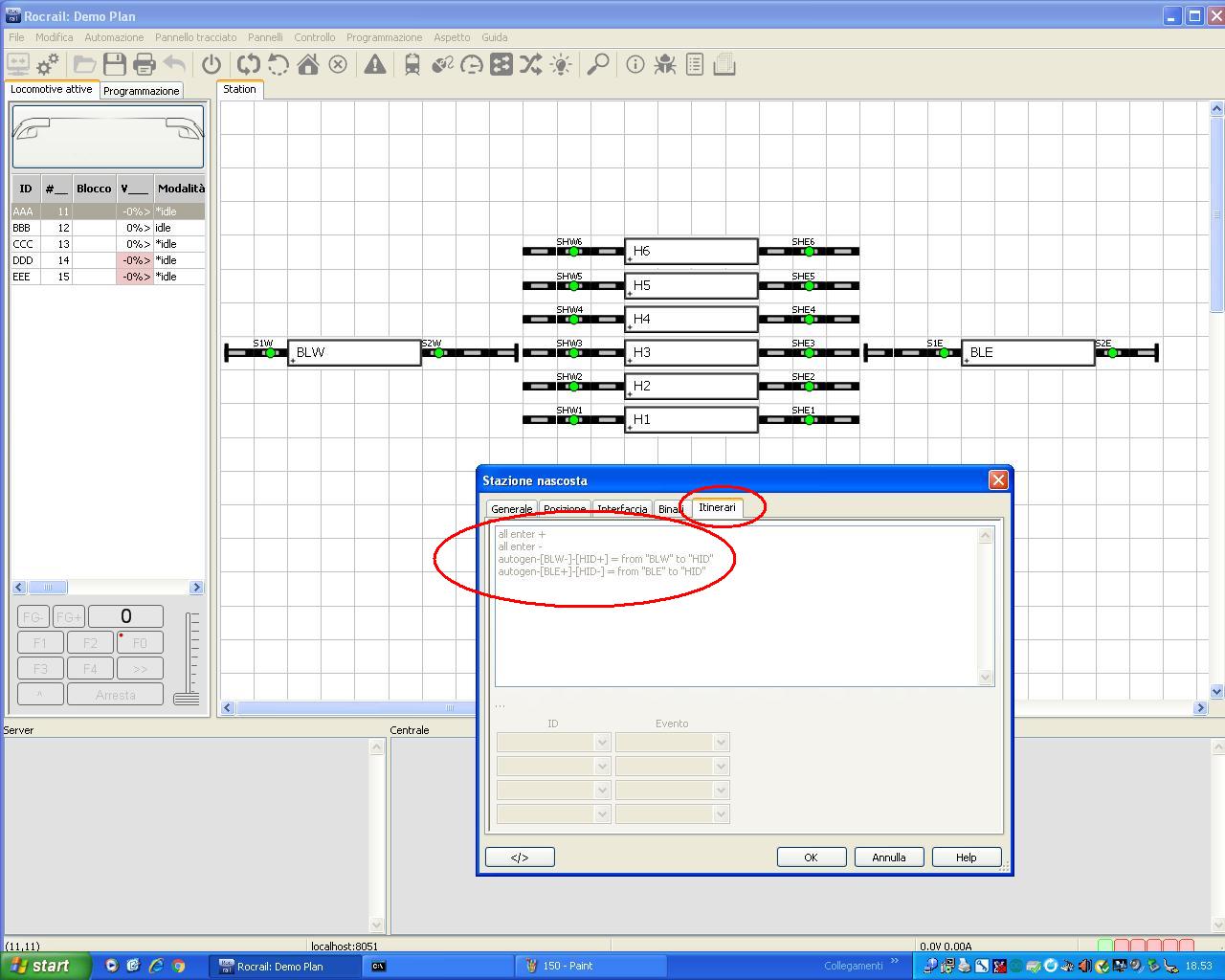Open bottom Evento dropdown in dialog

(672, 814)
